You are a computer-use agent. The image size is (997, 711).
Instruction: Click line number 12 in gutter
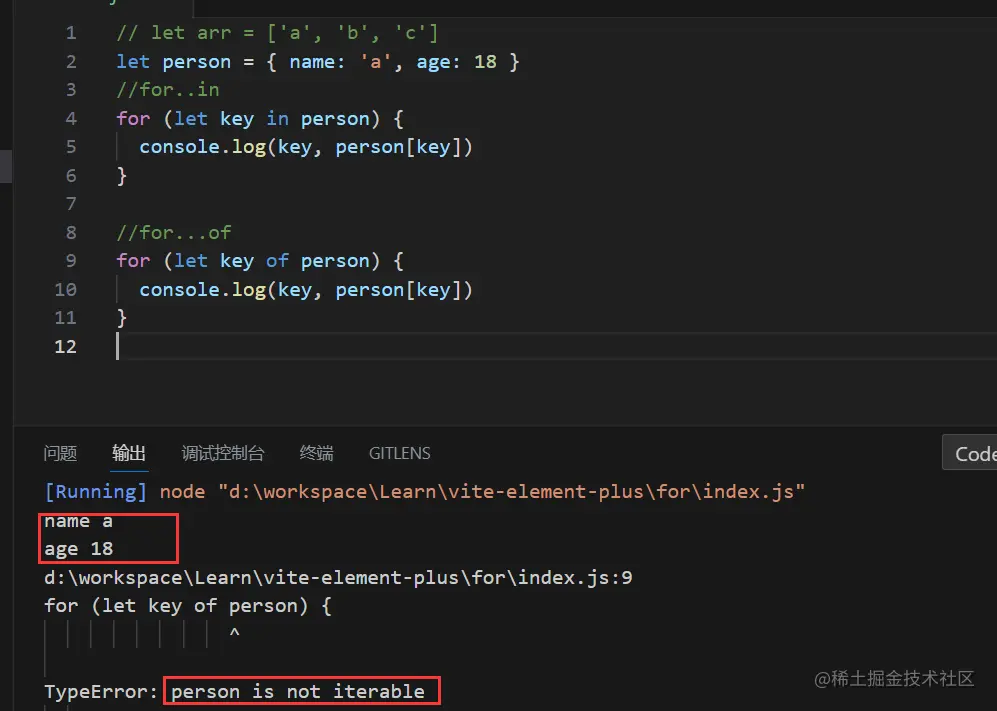(x=65, y=347)
